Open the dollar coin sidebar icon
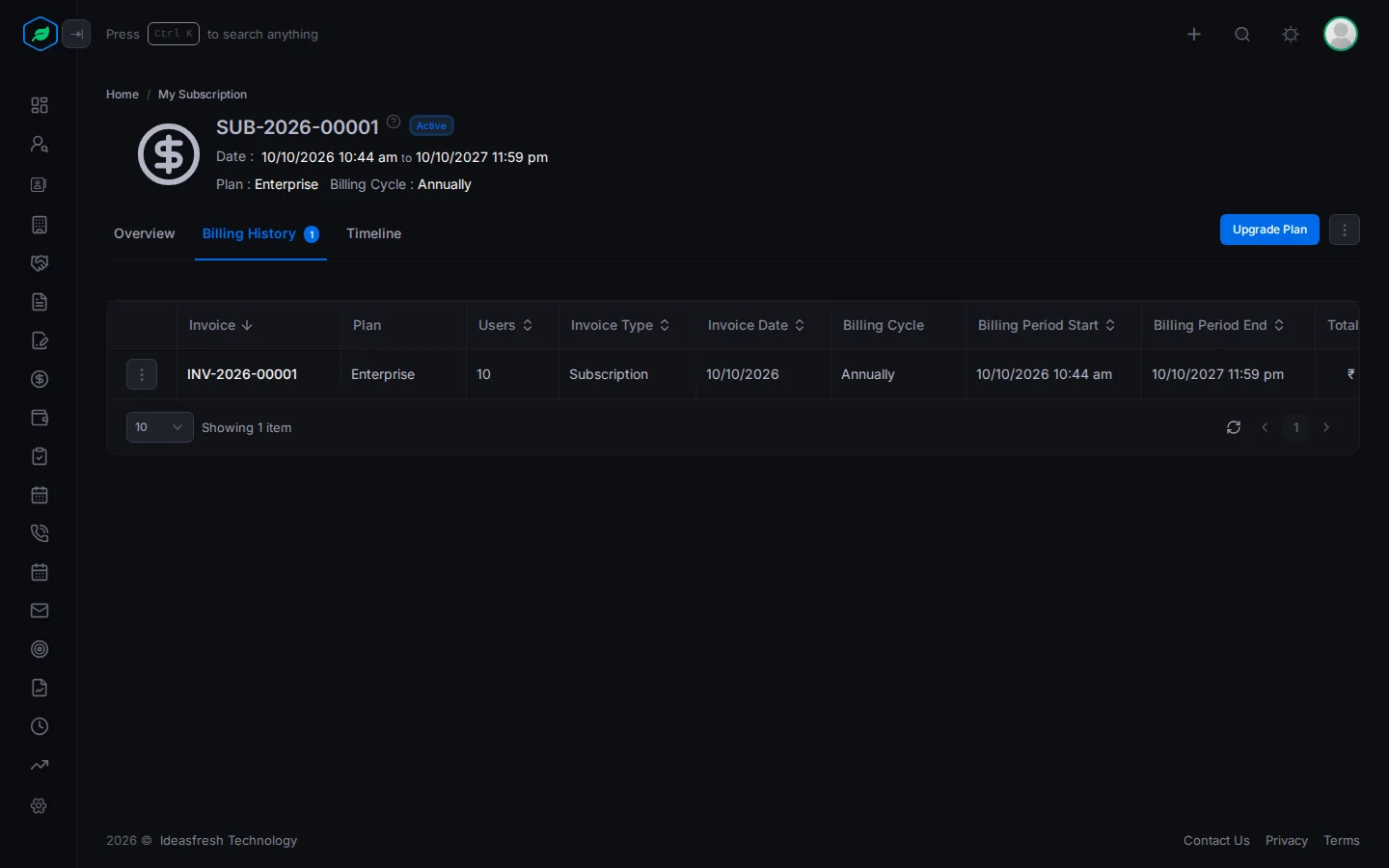 coord(40,379)
